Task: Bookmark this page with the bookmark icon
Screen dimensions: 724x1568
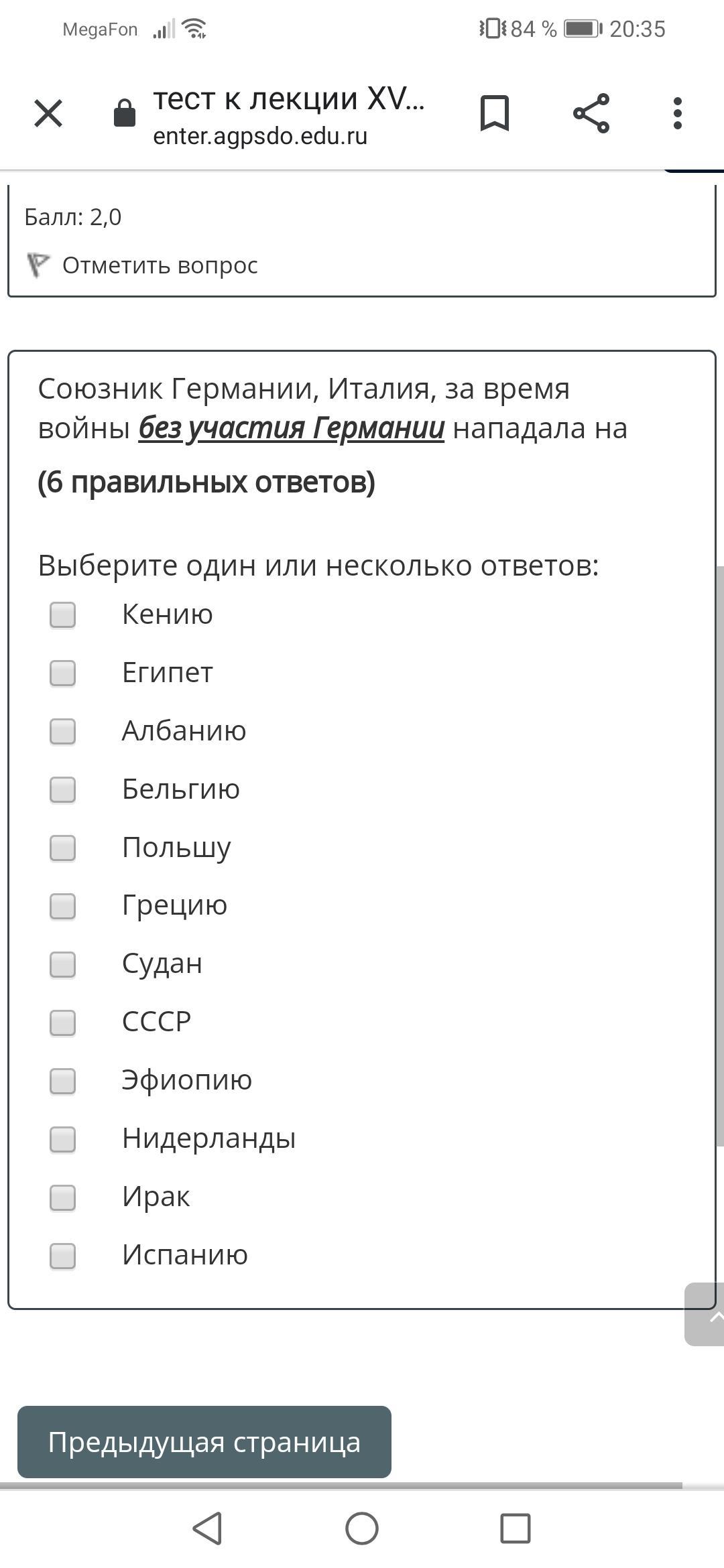Action: (x=495, y=113)
